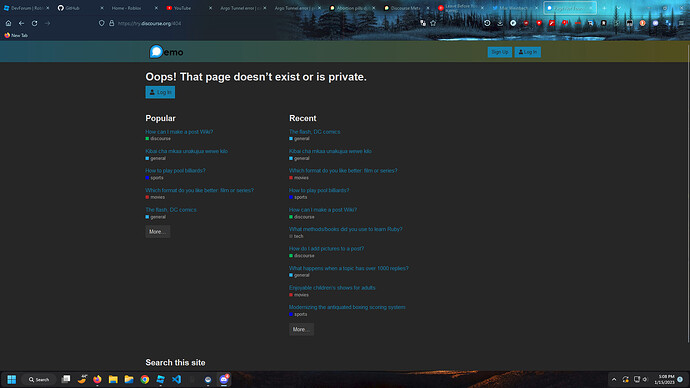The height and width of the screenshot is (388, 690).
Task: Click tech category under Ruby topic
Action: (296, 236)
